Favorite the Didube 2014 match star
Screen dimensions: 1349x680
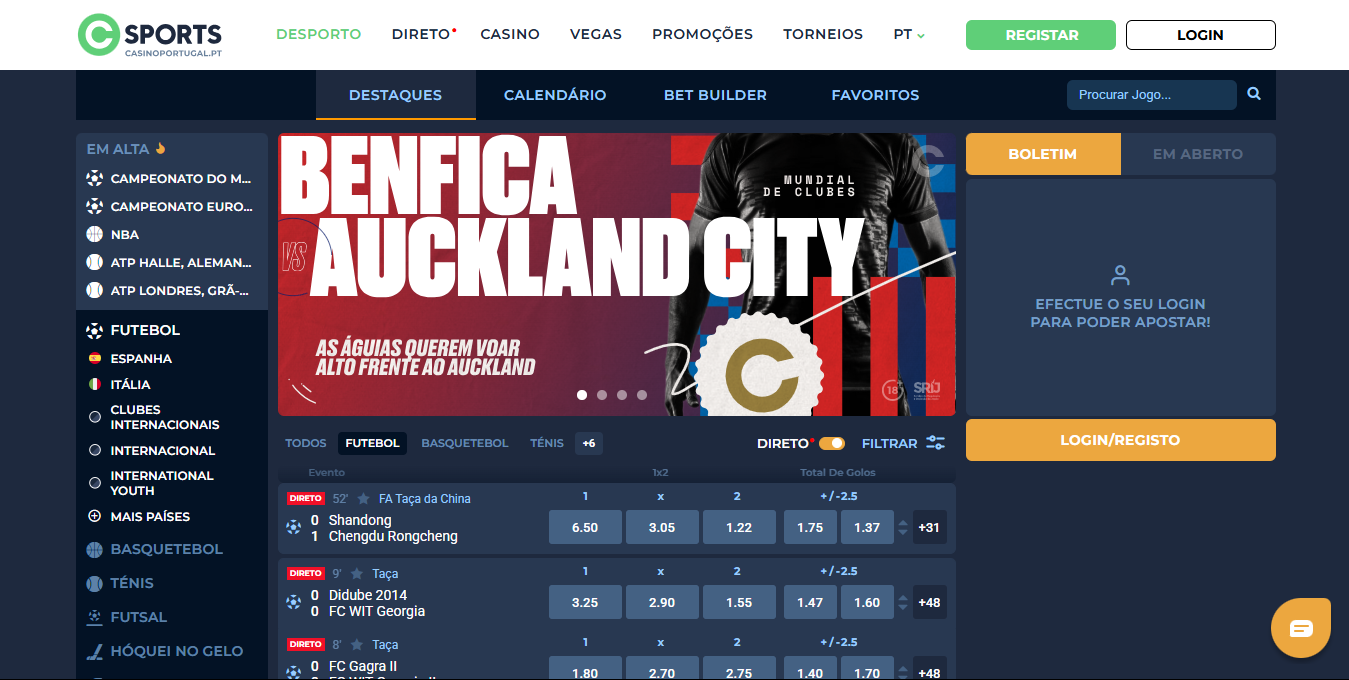(357, 573)
